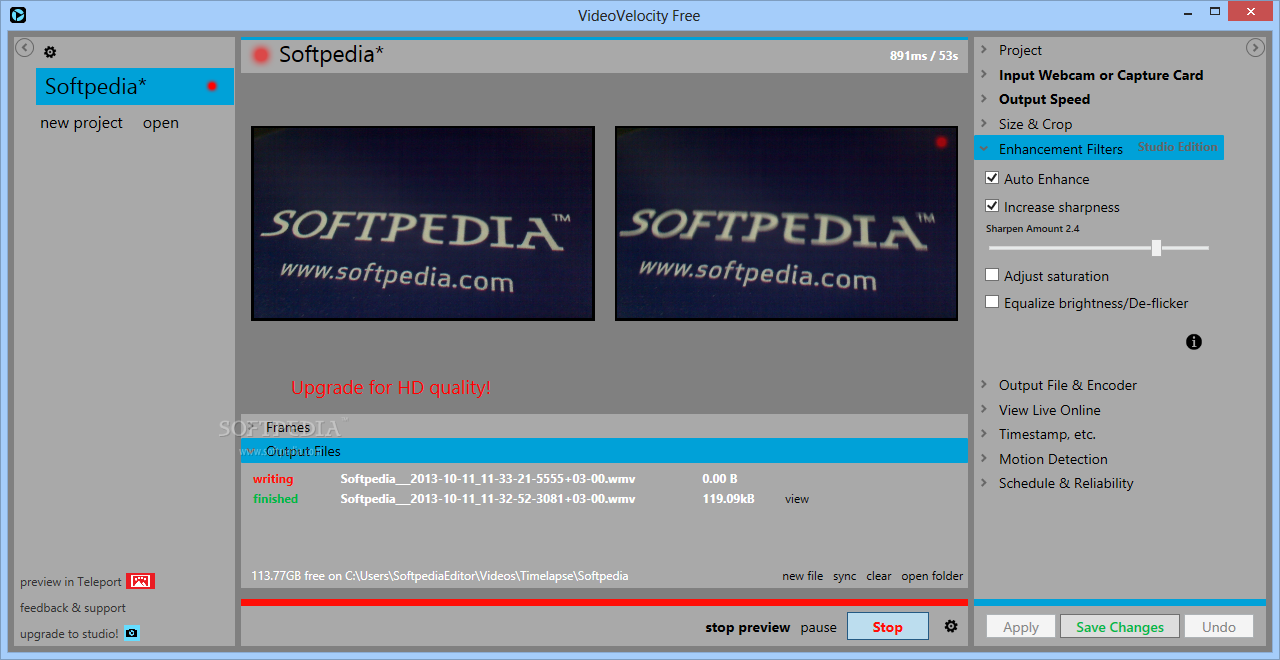Open preview in Teleport link
The image size is (1280, 660).
pyautogui.click(x=71, y=582)
